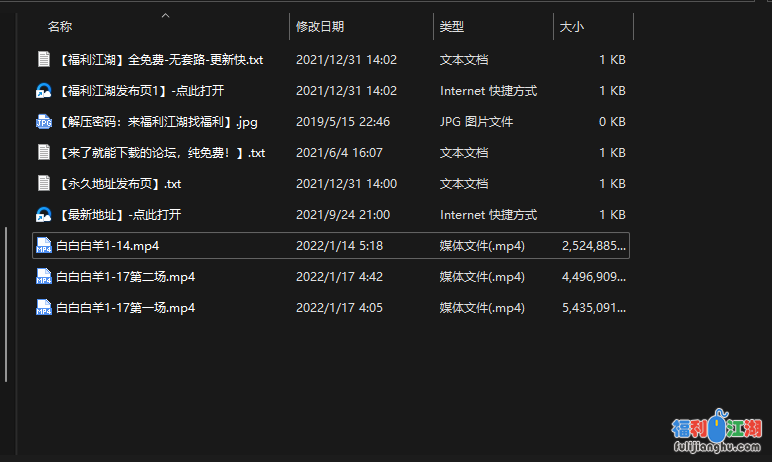
Task: Click the 福利江湖 watermark logo
Action: coord(716,430)
